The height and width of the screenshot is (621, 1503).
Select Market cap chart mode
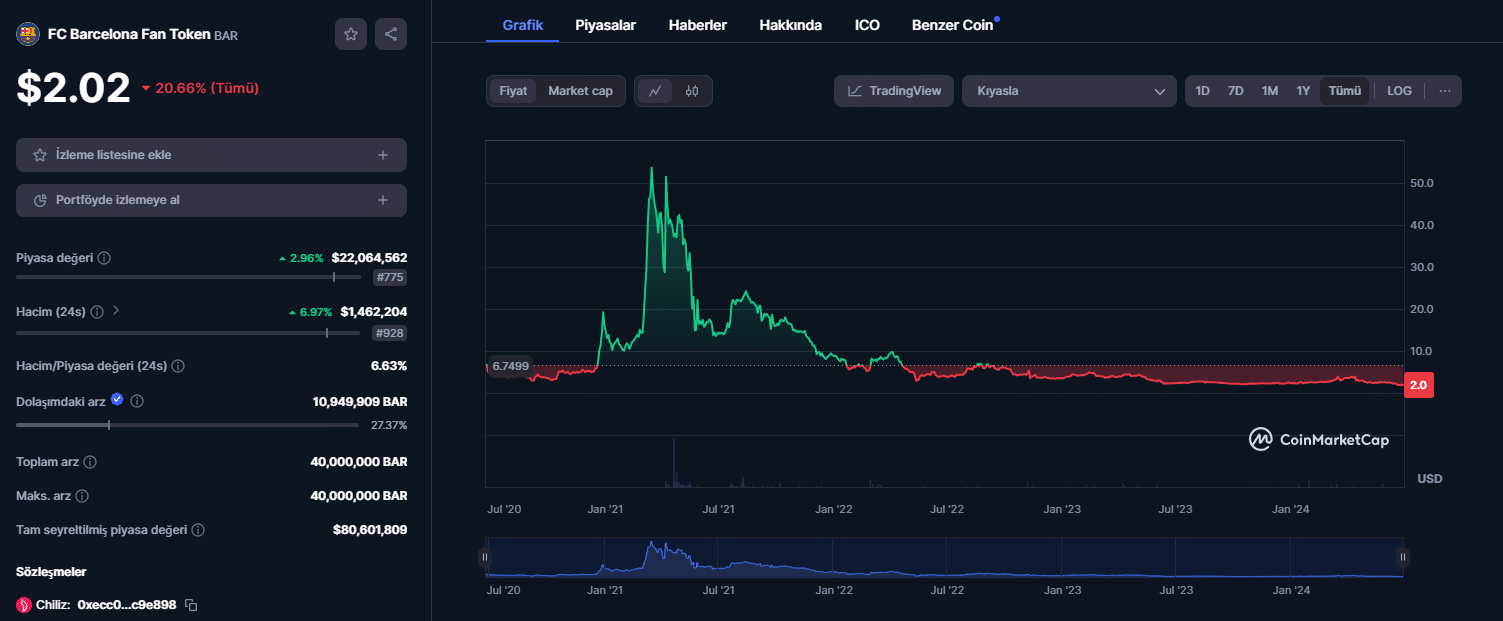click(x=580, y=91)
